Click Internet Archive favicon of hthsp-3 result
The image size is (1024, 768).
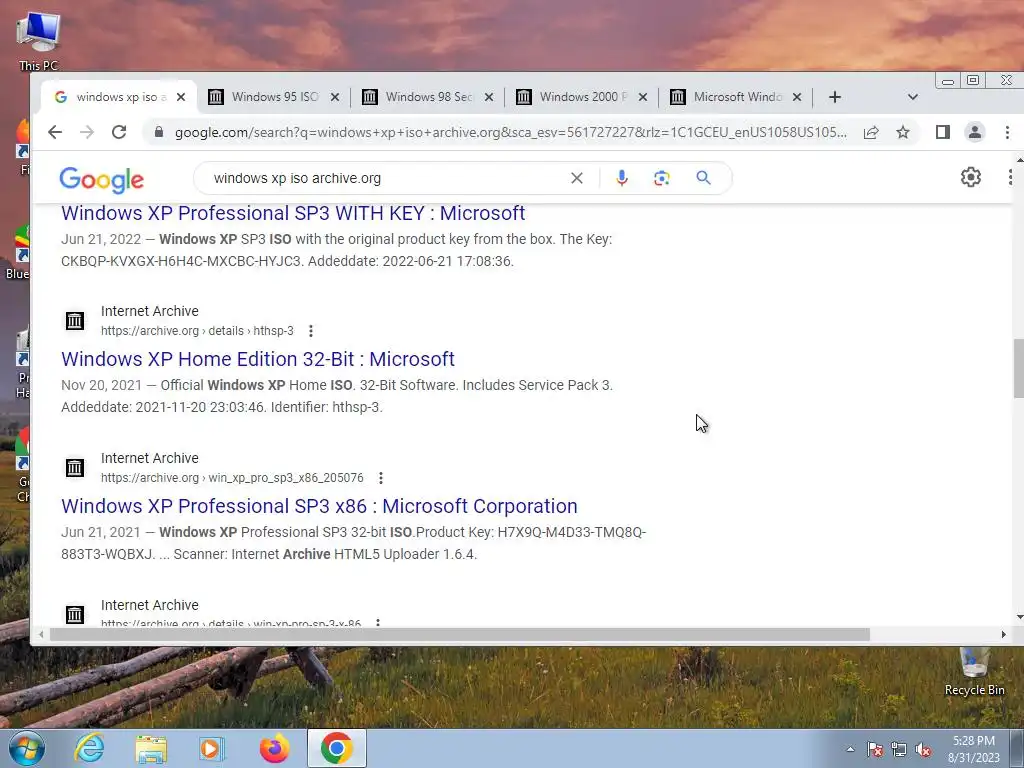coord(74,321)
